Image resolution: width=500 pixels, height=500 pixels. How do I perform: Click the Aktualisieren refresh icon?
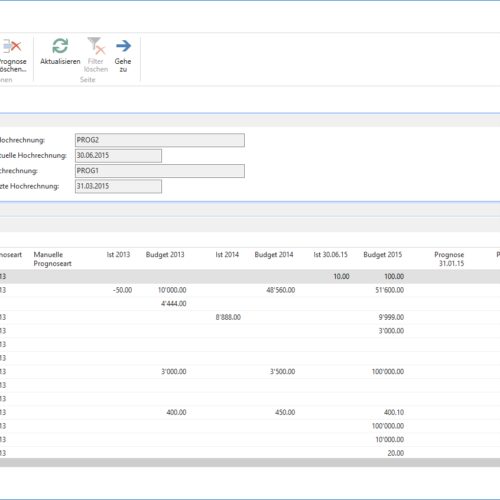pyautogui.click(x=60, y=46)
